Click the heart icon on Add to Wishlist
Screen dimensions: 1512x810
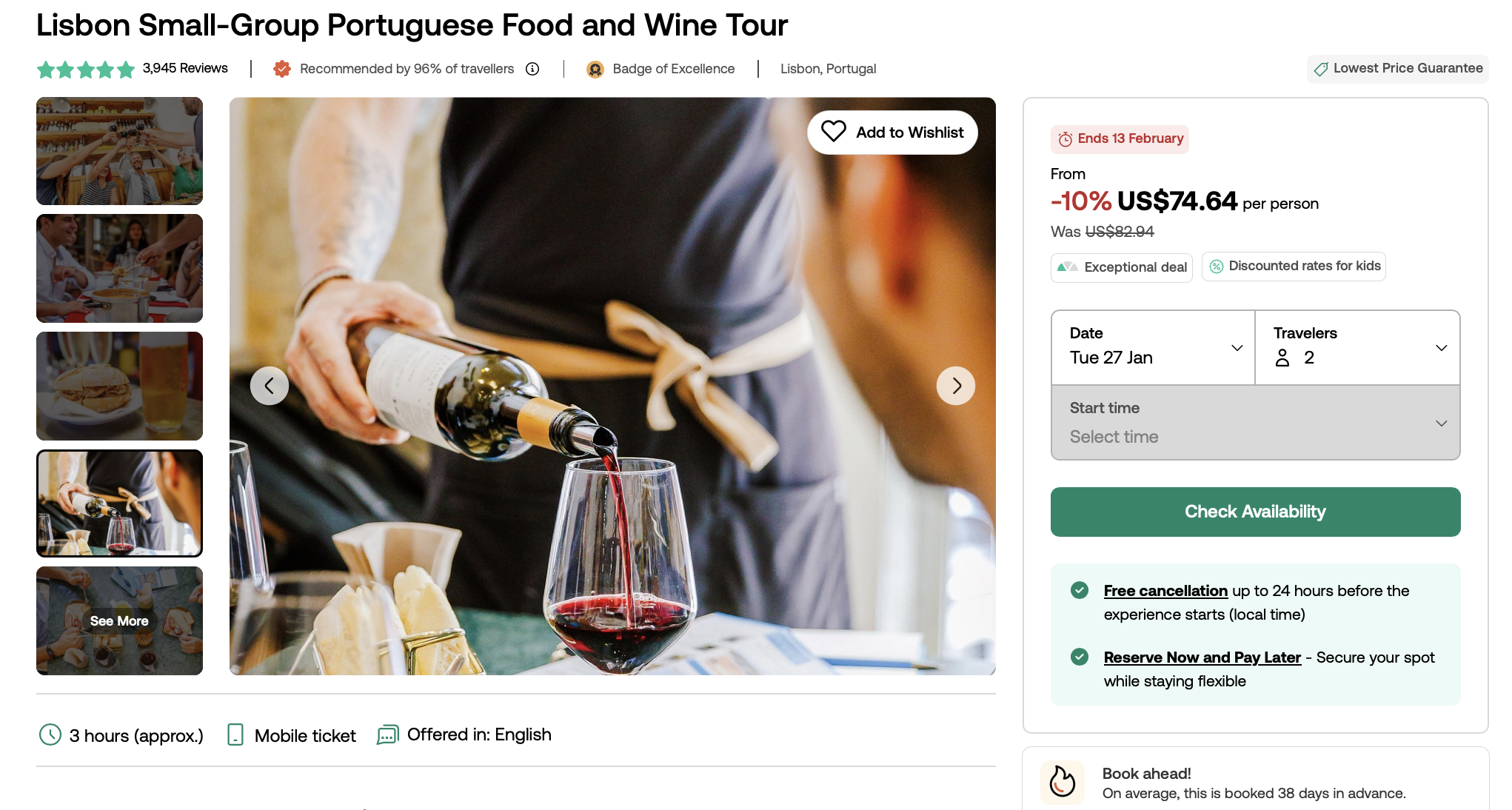(x=833, y=132)
